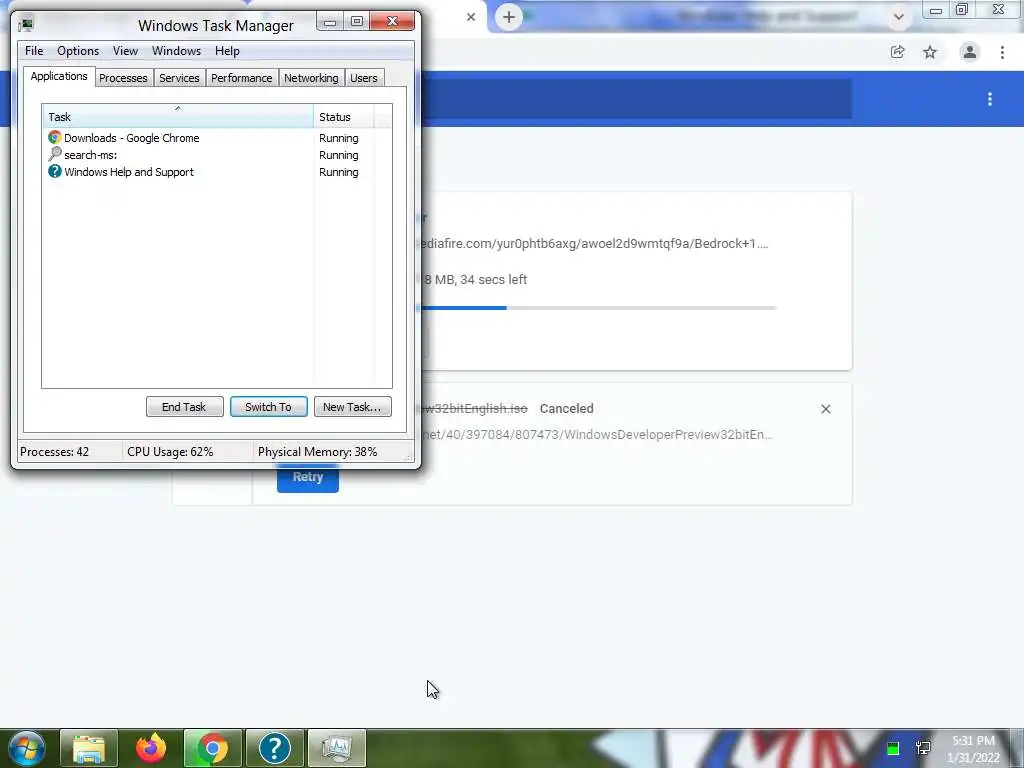Click the Processes: 42 status bar entry
The width and height of the screenshot is (1024, 768).
tap(55, 452)
